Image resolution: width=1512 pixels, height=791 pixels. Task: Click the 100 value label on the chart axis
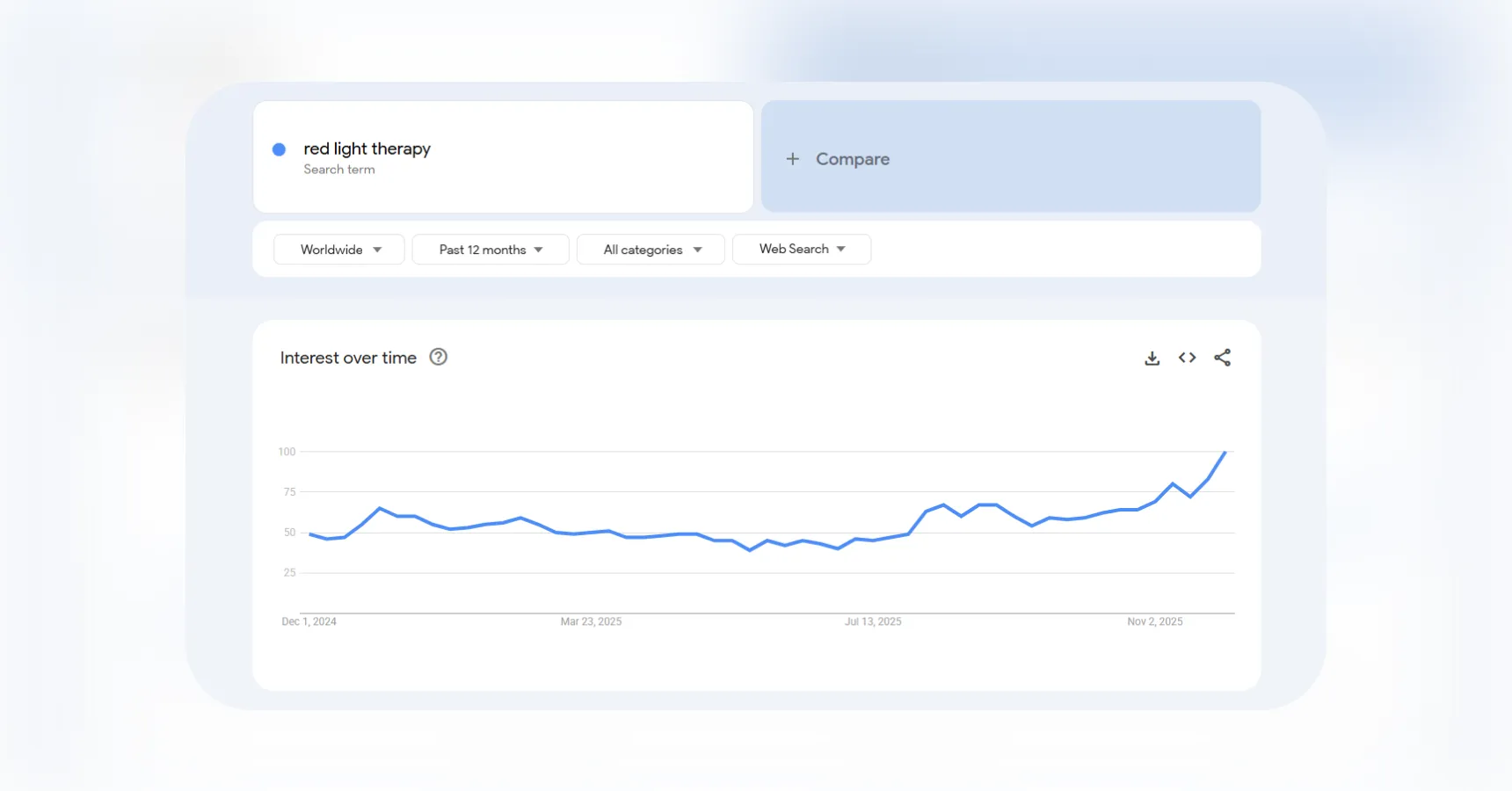coord(287,452)
